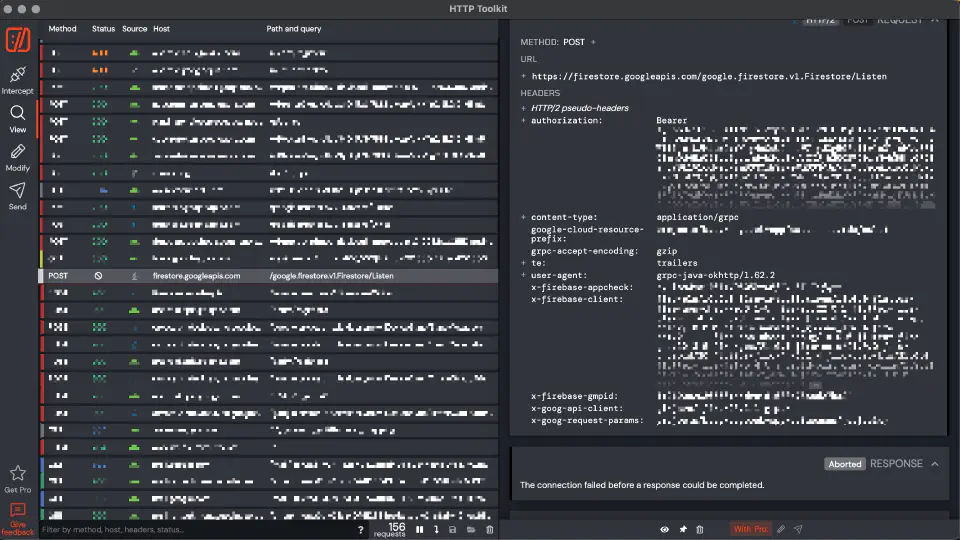960x540 pixels.
Task: Expand user-agent header info
Action: 523,276
